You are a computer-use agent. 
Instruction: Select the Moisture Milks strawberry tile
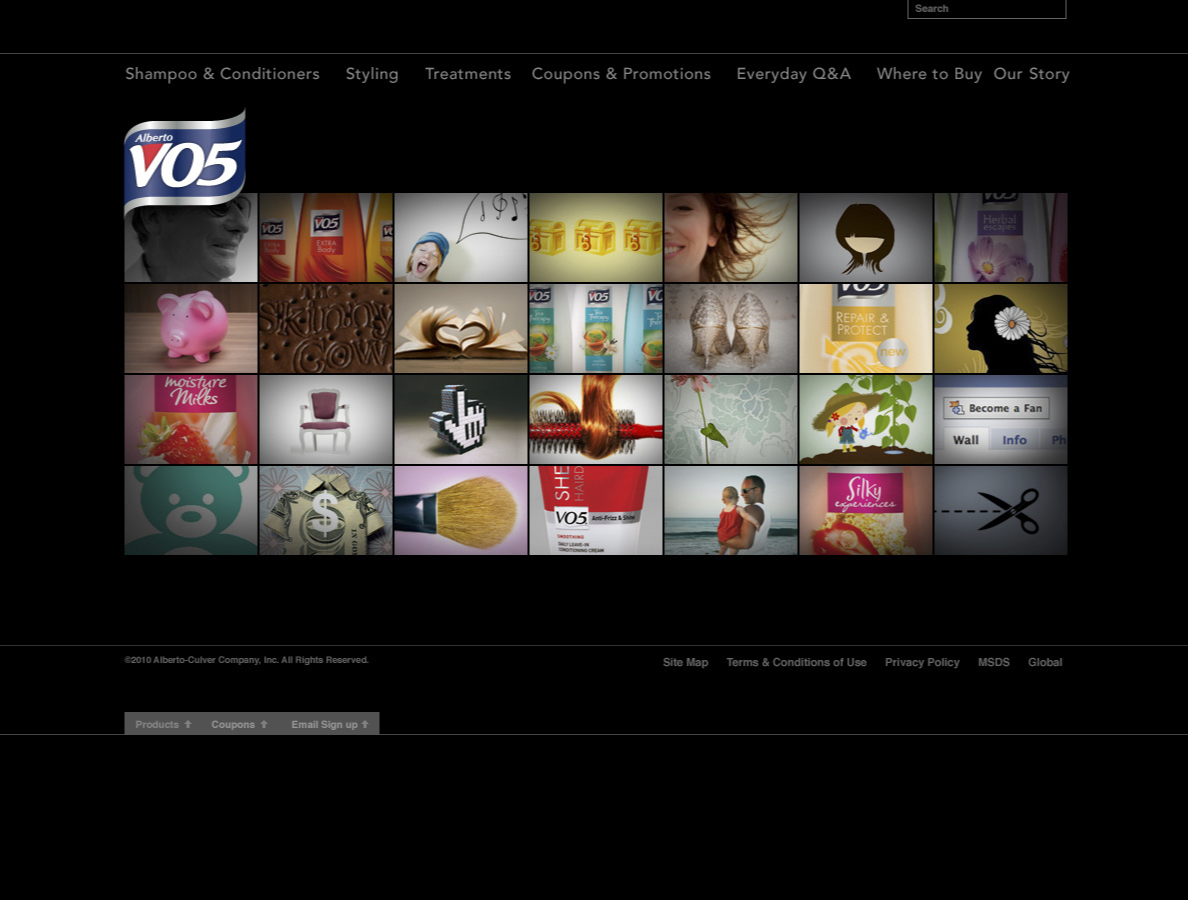[x=191, y=420]
